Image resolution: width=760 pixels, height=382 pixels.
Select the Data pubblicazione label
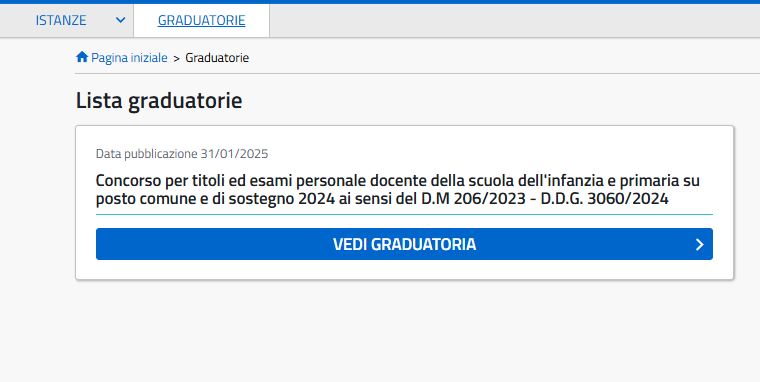coord(146,154)
